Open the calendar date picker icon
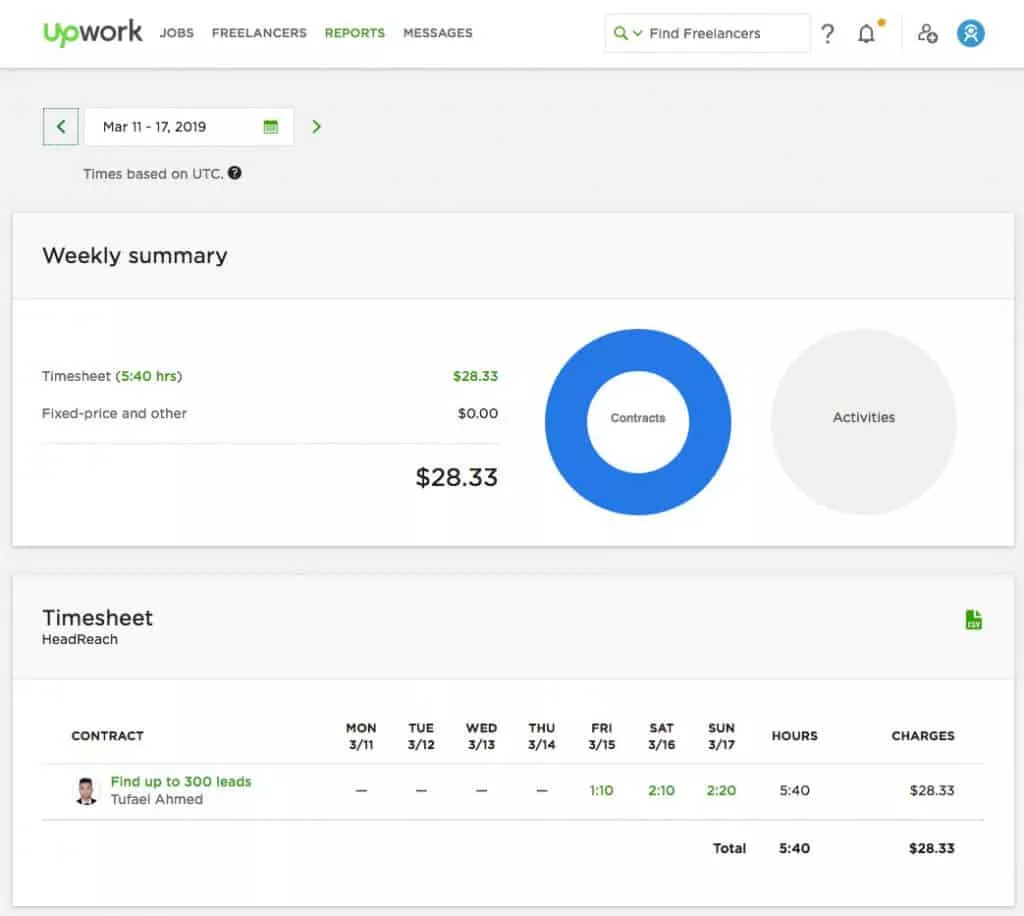The image size is (1024, 916). pyautogui.click(x=270, y=127)
